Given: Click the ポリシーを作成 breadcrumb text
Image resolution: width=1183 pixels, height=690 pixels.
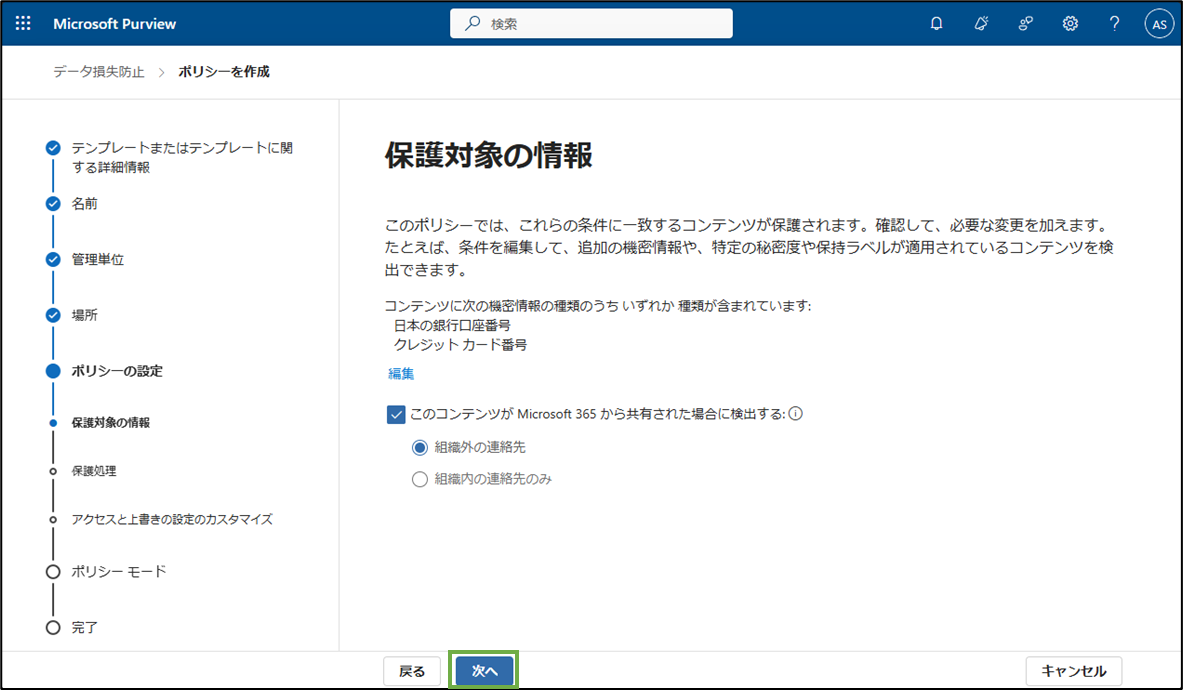Looking at the screenshot, I should pos(224,72).
